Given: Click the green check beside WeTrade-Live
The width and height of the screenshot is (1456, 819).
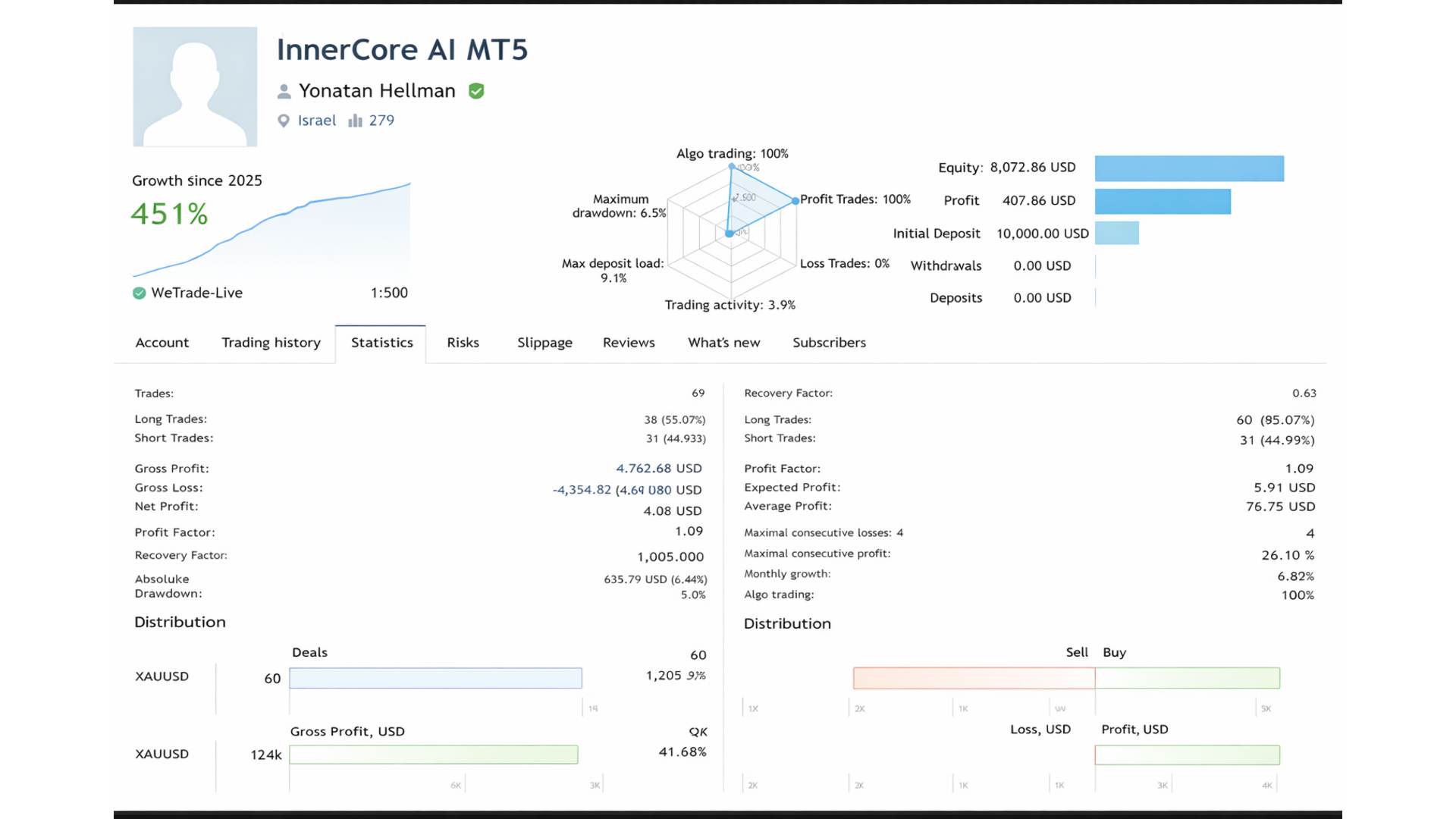Looking at the screenshot, I should coord(140,293).
